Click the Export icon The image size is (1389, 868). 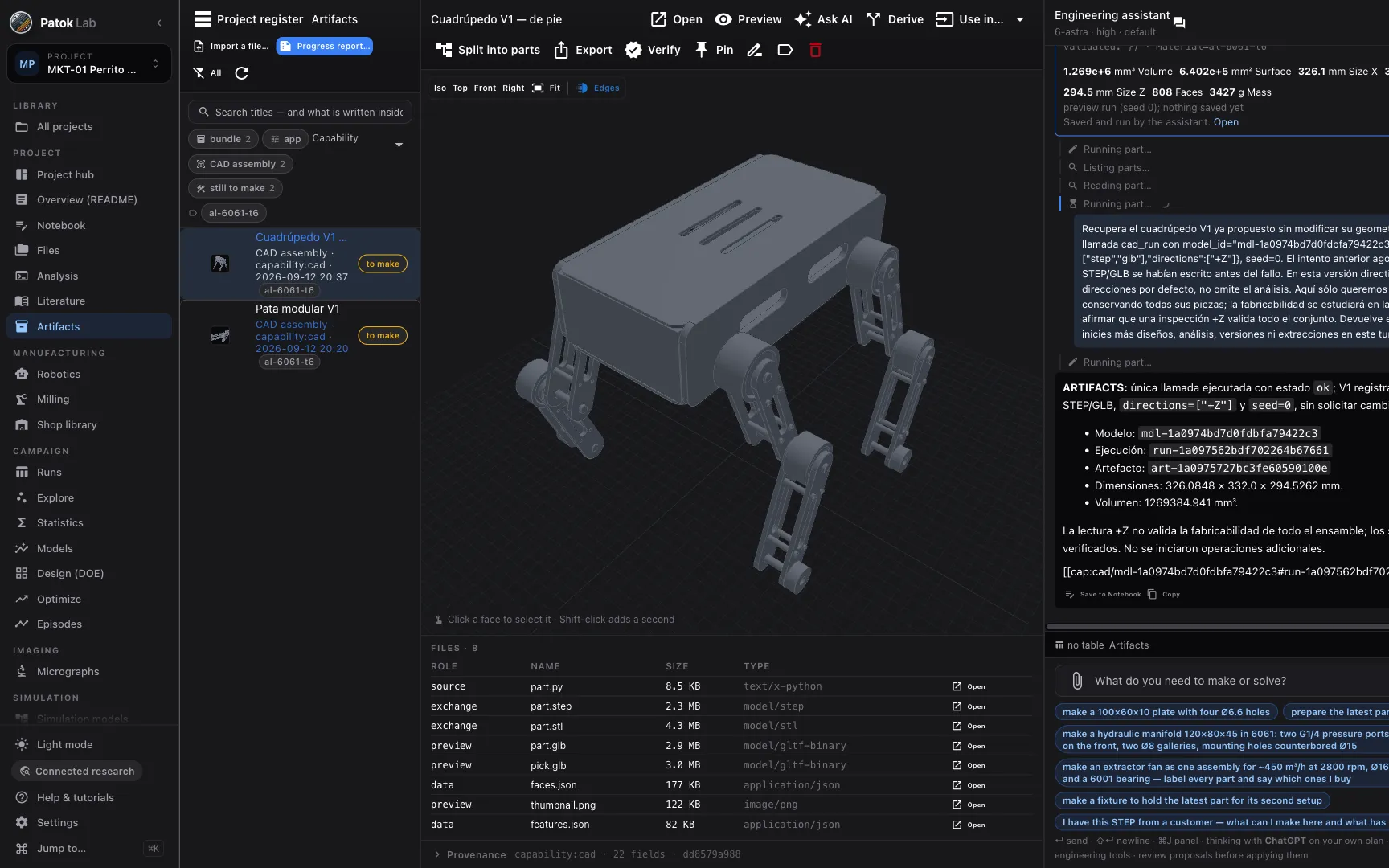tap(561, 50)
